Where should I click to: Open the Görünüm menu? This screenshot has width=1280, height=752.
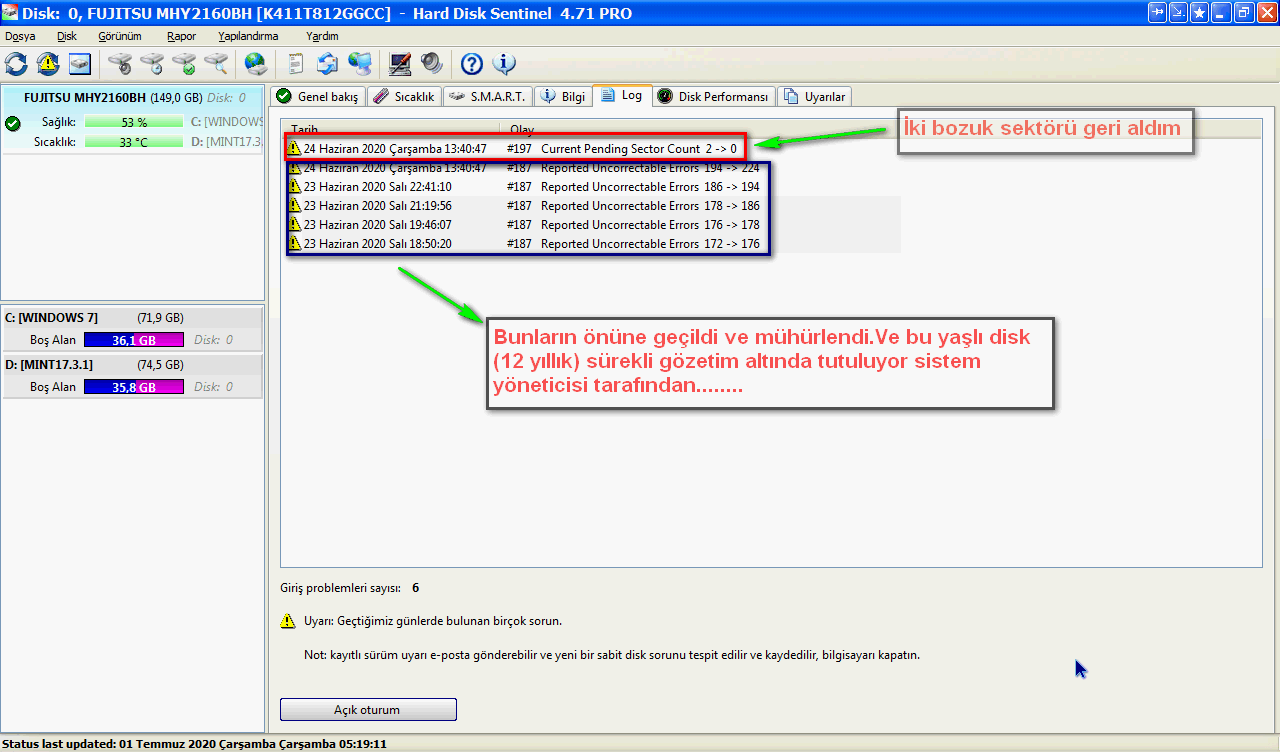120,36
